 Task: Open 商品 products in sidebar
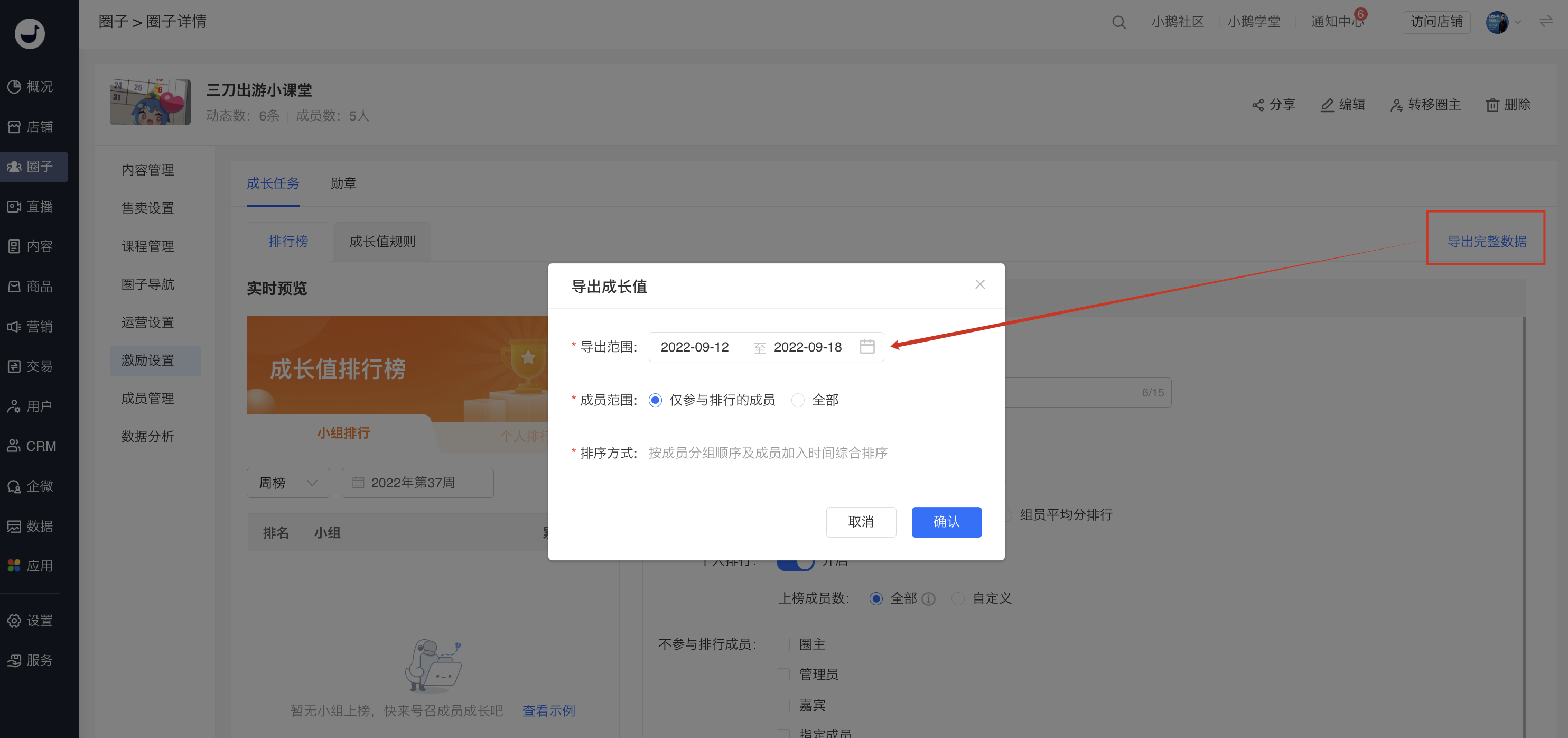point(31,286)
